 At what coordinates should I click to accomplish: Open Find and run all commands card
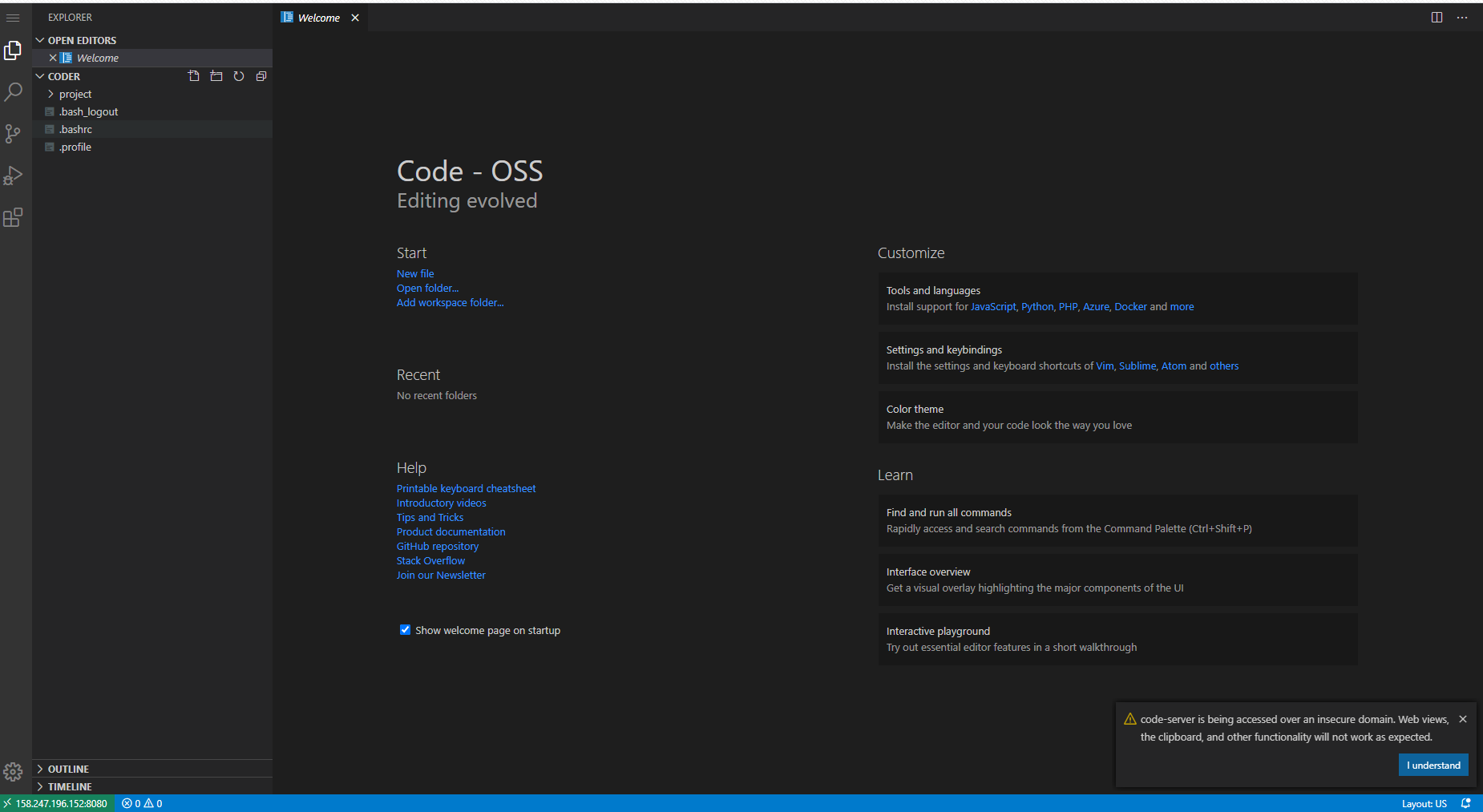click(1117, 520)
